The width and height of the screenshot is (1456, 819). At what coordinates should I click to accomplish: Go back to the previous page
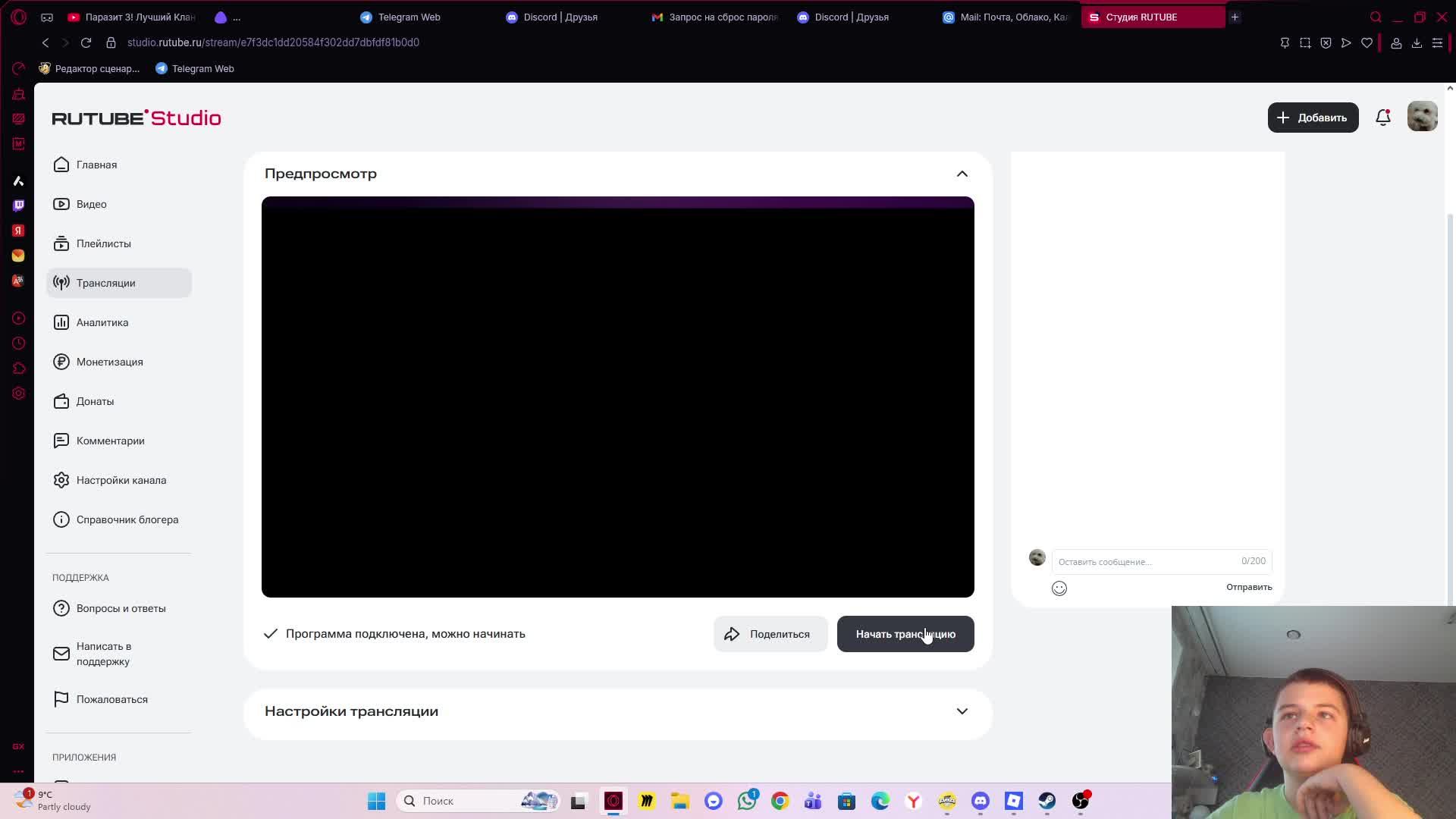pyautogui.click(x=45, y=42)
